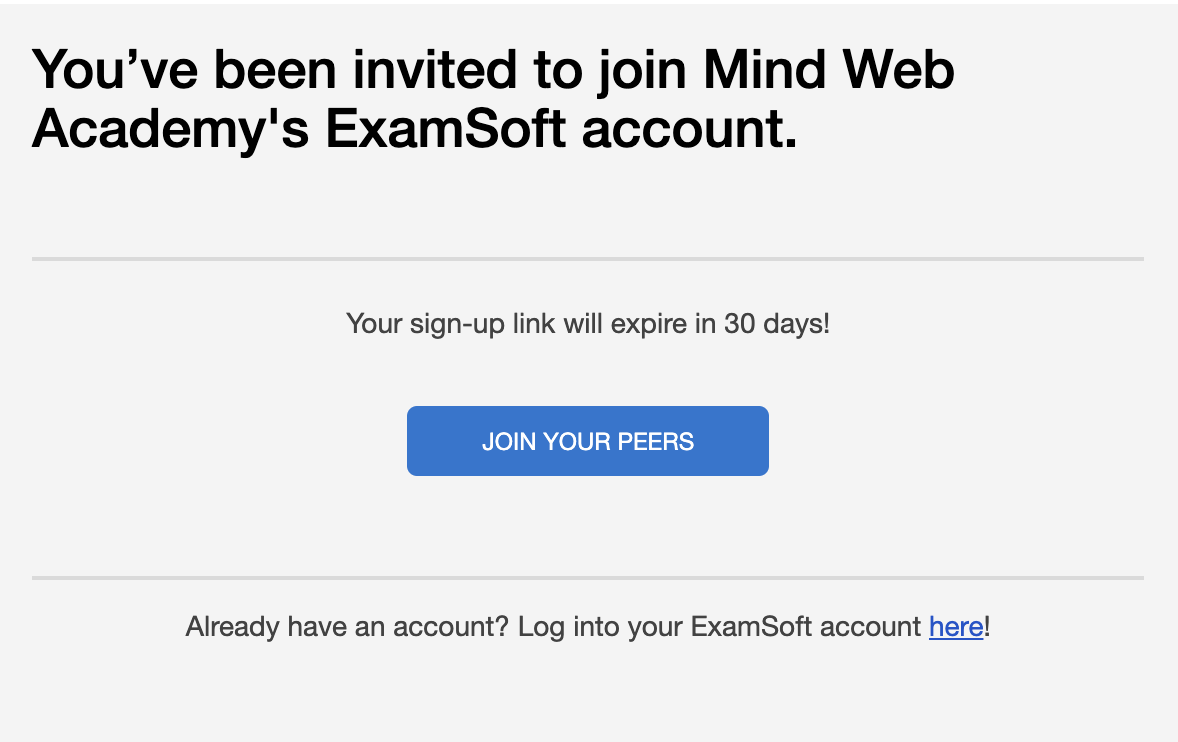The width and height of the screenshot is (1178, 742).
Task: Click the upper horizontal divider line
Action: tap(587, 259)
